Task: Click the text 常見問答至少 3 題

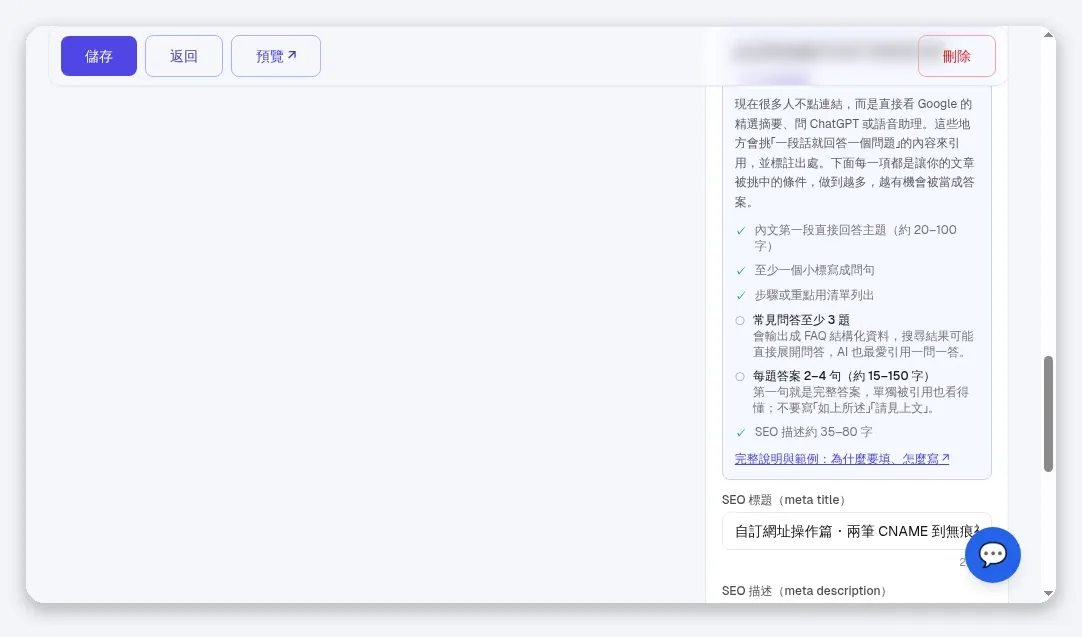Action: click(x=801, y=320)
